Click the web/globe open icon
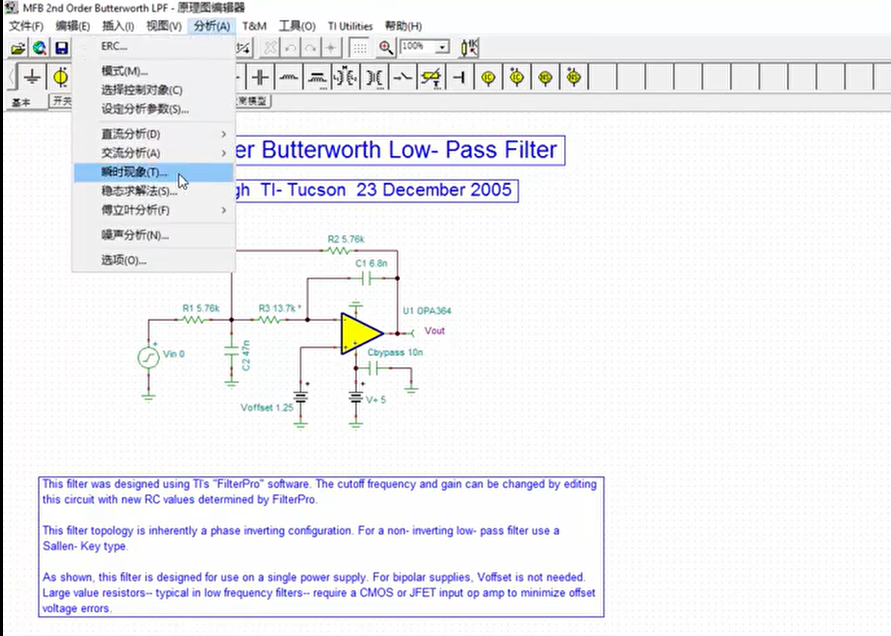This screenshot has height=636, width=891. coord(39,48)
